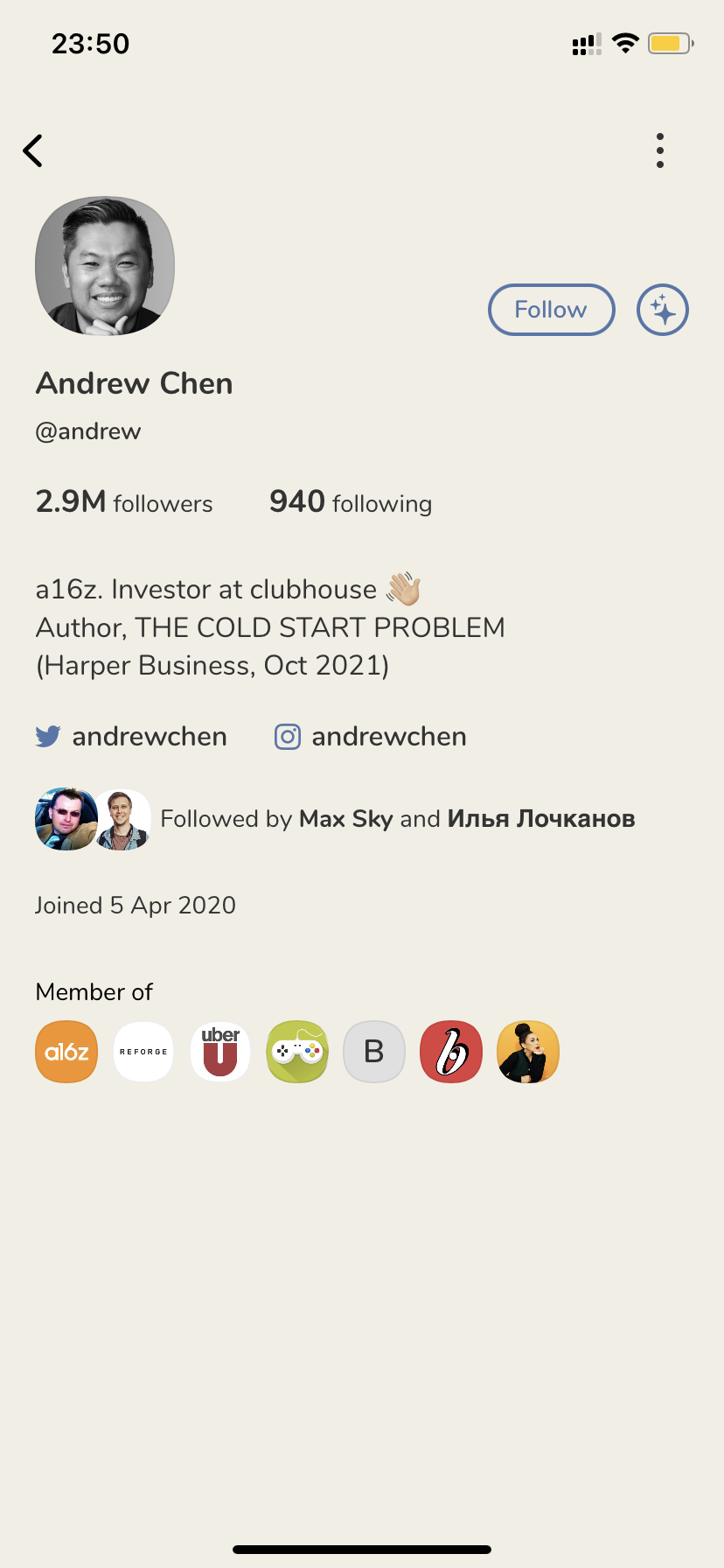The image size is (724, 1568).
Task: Open andrewchen Instagram link
Action: 371,737
